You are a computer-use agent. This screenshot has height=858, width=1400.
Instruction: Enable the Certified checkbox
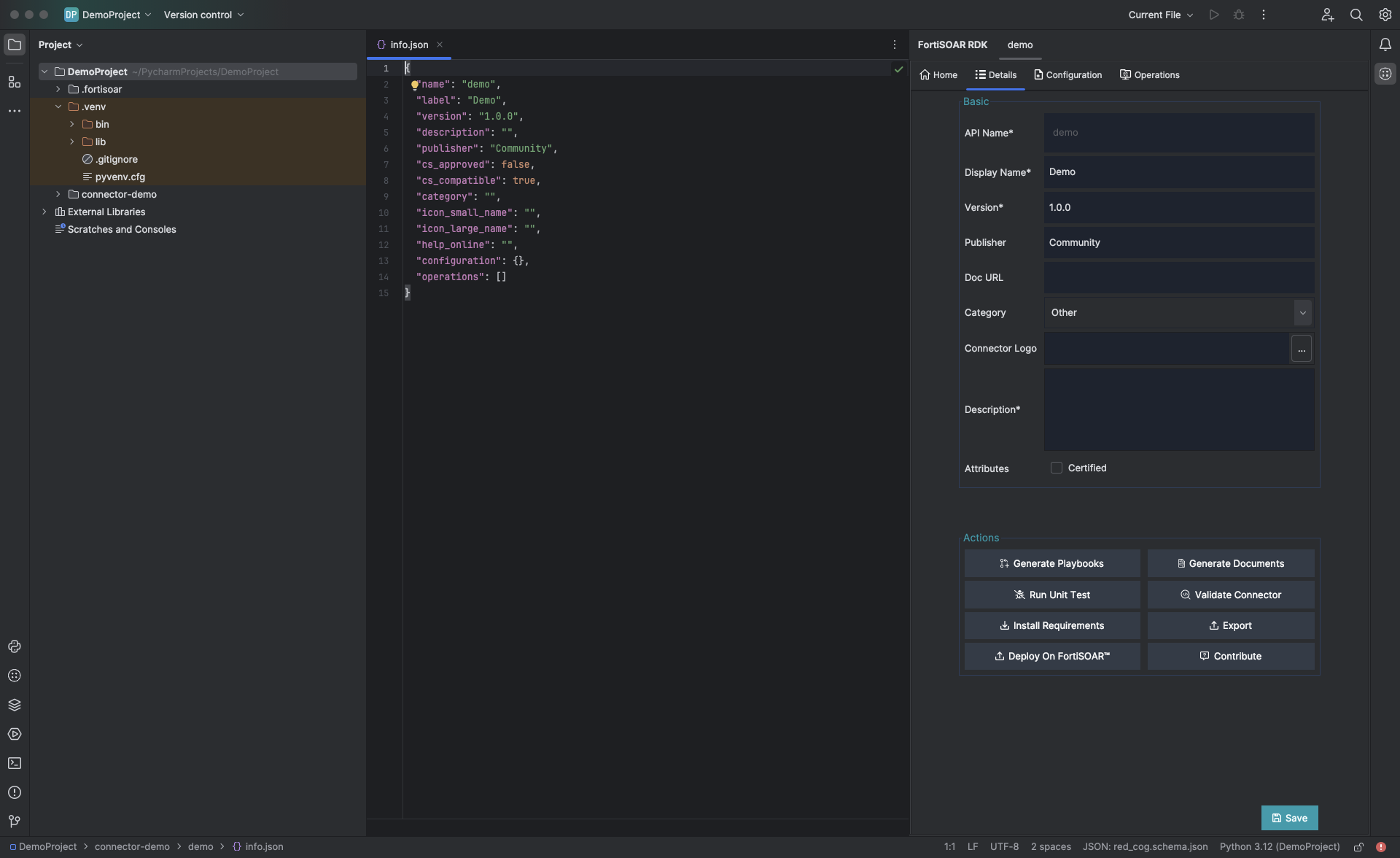coord(1056,468)
